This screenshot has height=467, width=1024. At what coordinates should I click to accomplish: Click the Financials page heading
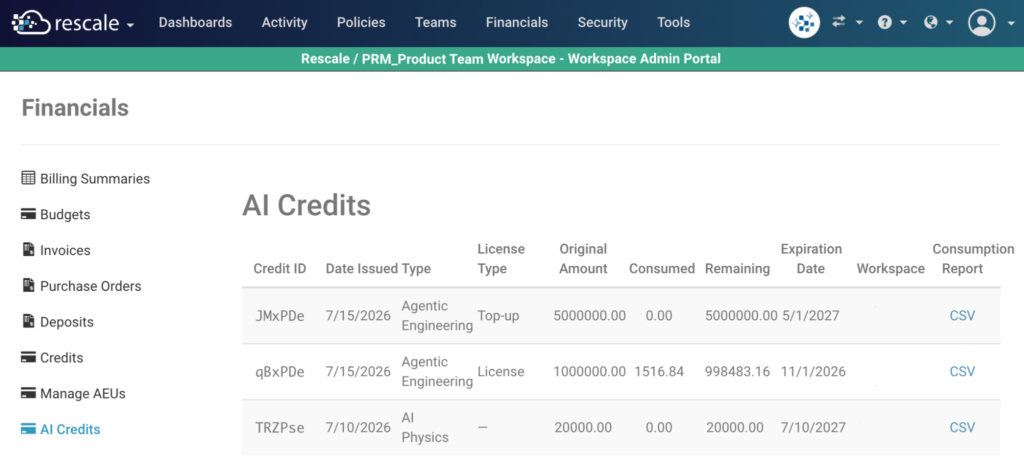75,108
